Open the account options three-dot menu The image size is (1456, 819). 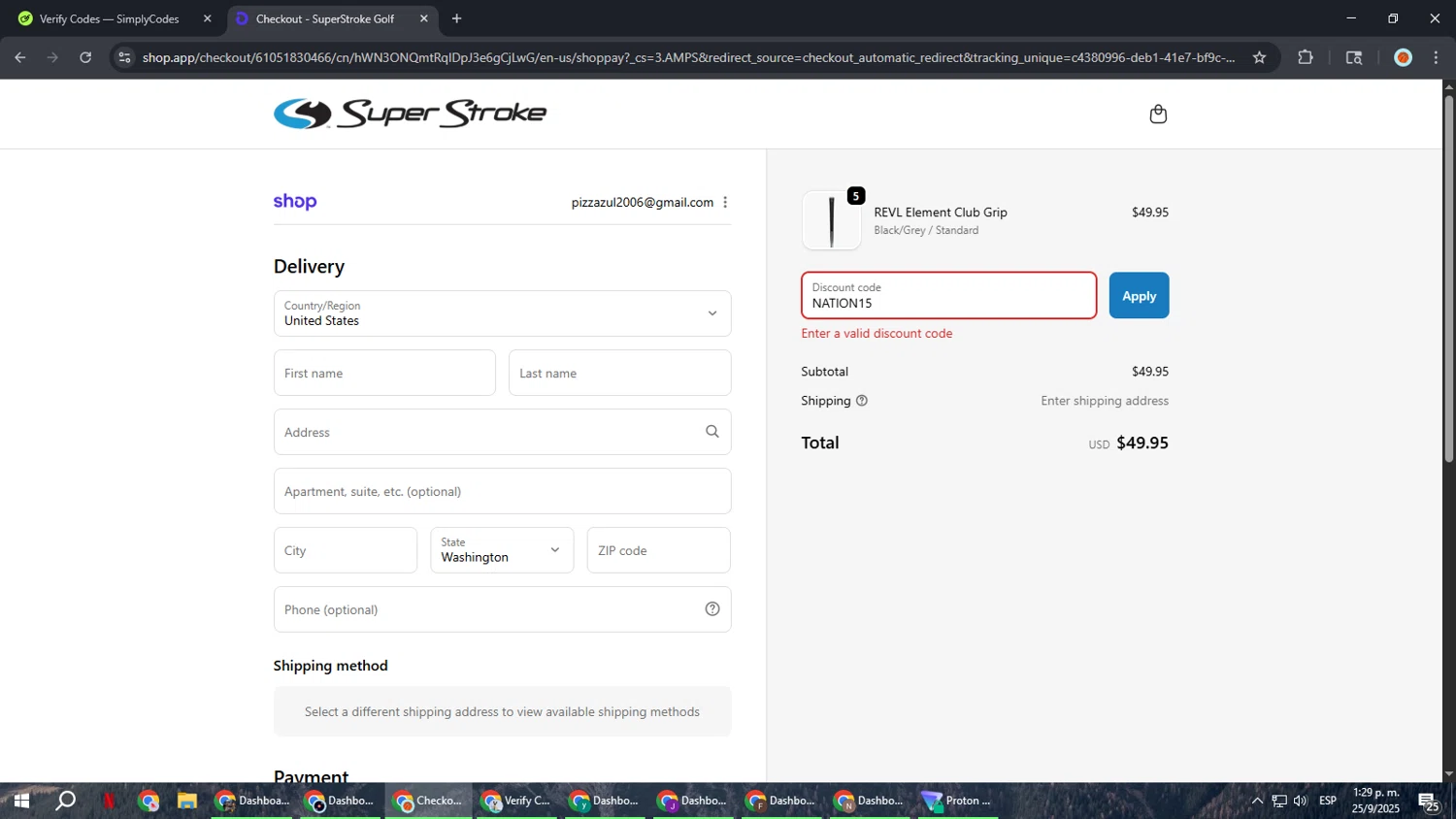[725, 202]
